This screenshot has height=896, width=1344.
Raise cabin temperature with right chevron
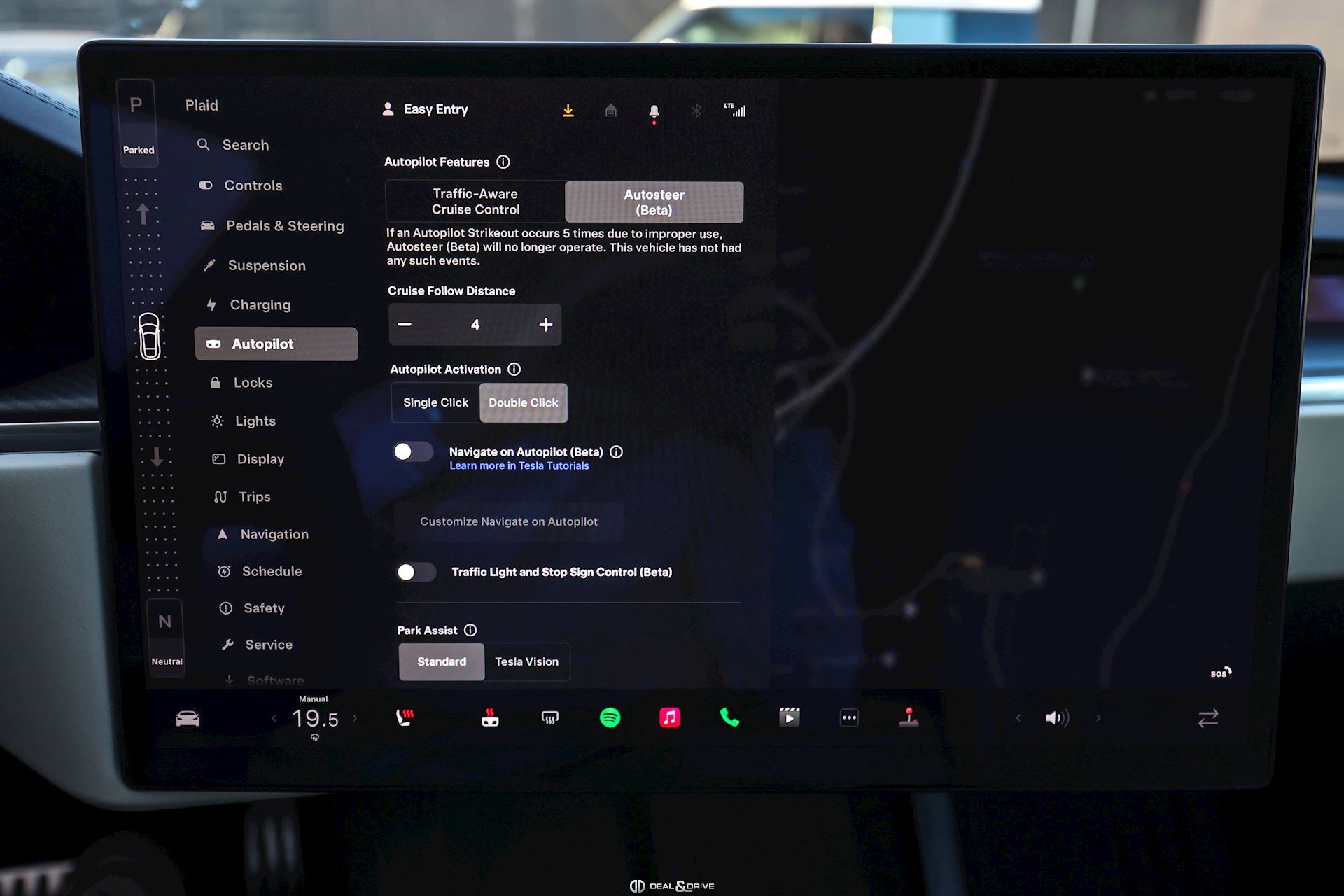pyautogui.click(x=355, y=718)
